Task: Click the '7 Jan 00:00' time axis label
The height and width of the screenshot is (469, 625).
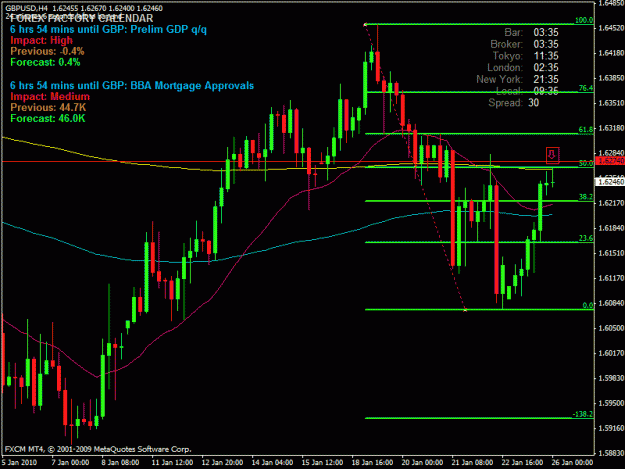Action: 71,463
